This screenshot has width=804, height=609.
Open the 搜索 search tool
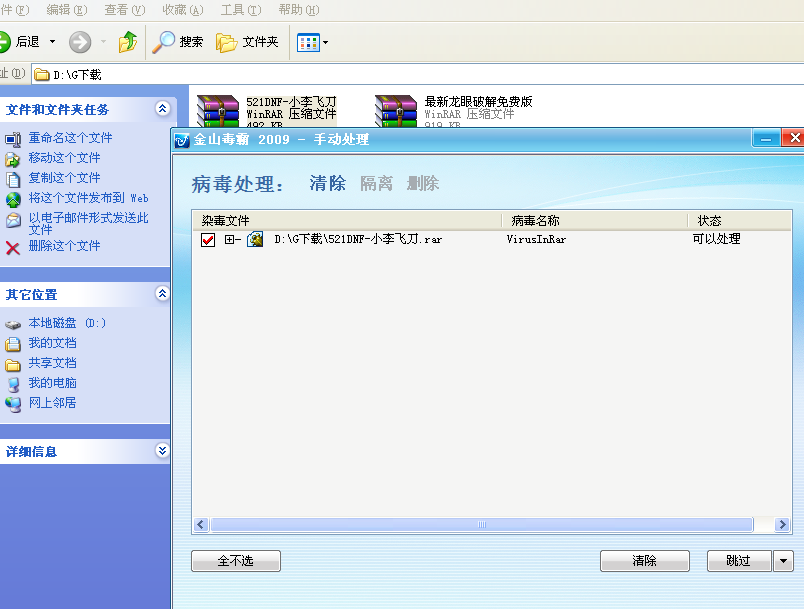[178, 42]
